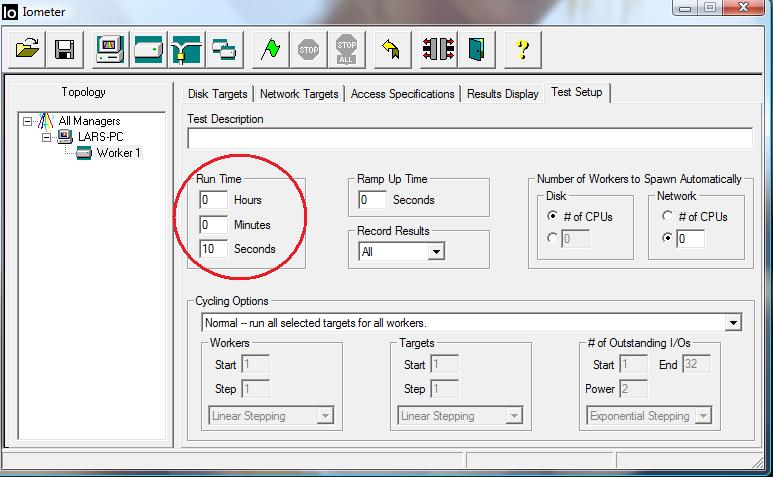Click the Run Time Hours field
The height and width of the screenshot is (477, 773).
[213, 200]
